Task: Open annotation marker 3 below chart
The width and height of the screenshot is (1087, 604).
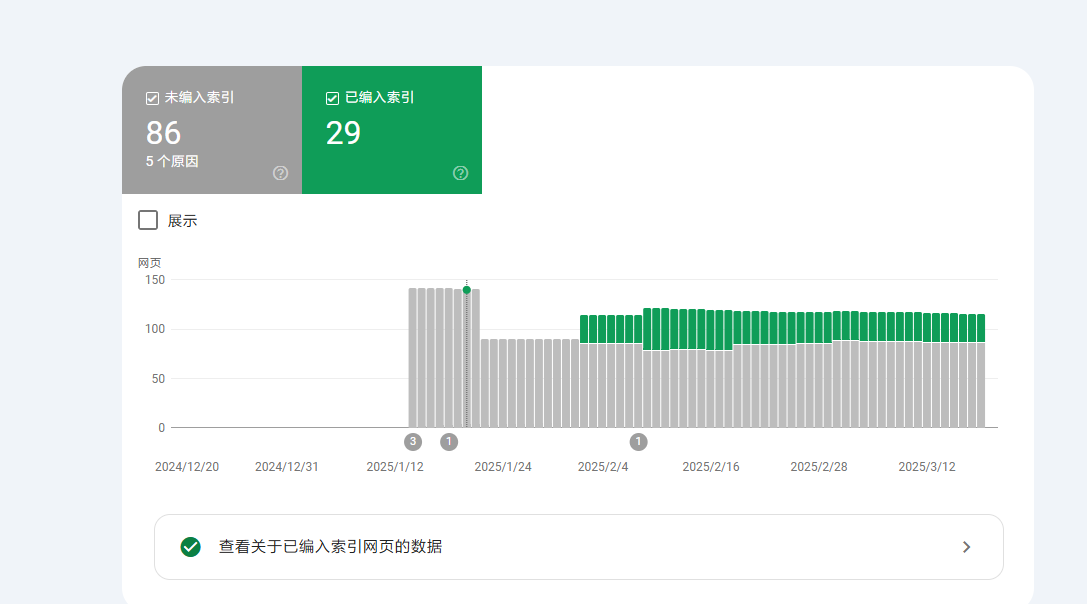Action: click(x=413, y=442)
